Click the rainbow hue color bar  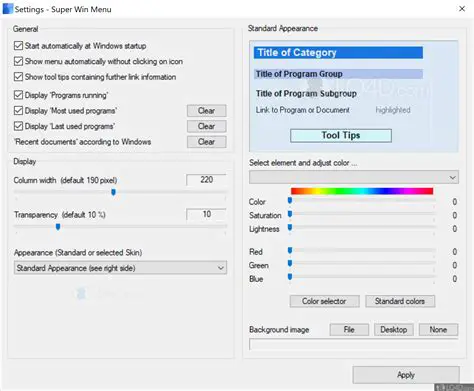(362, 191)
